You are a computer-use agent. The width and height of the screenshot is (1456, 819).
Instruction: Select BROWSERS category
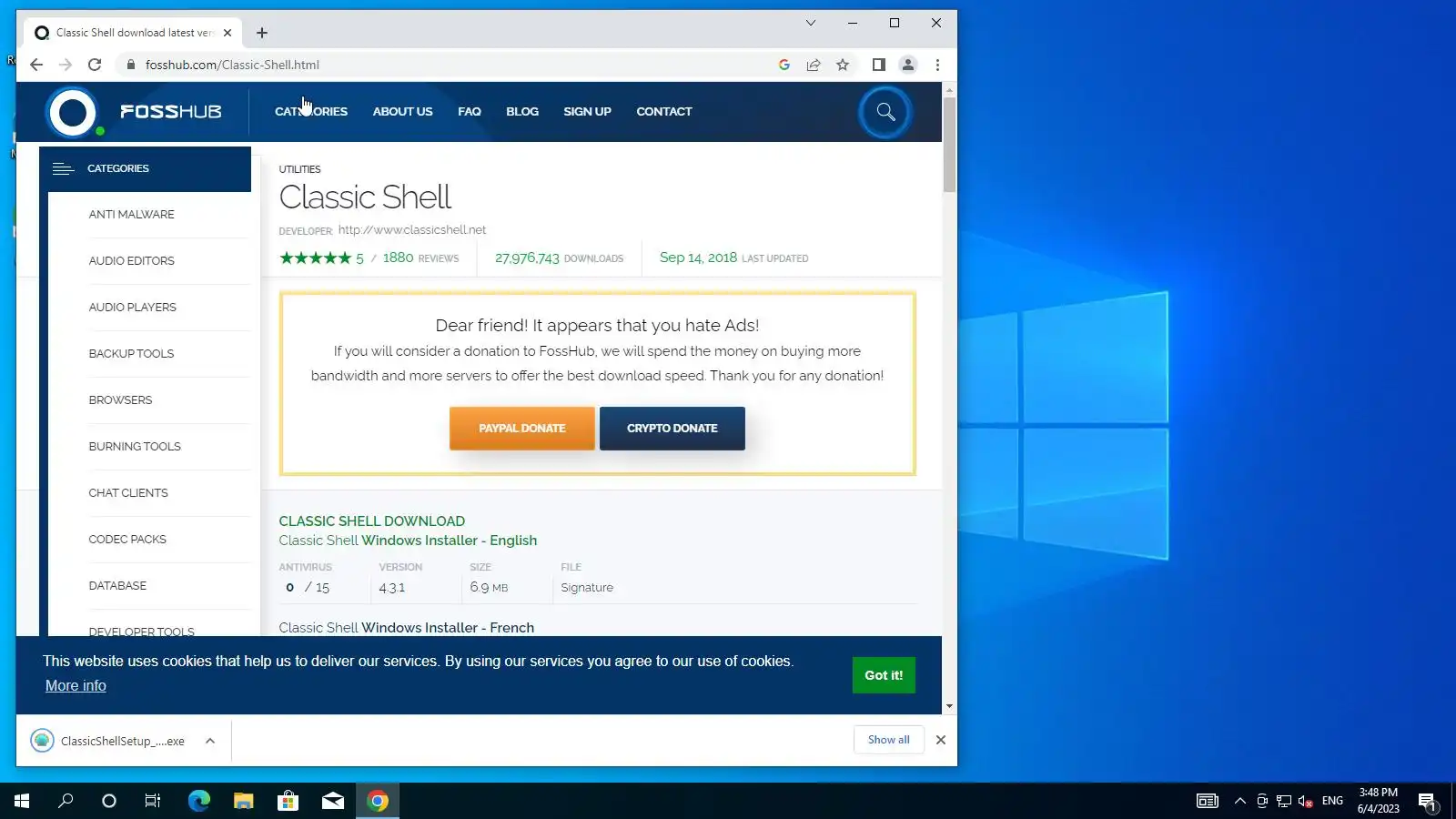pyautogui.click(x=120, y=400)
